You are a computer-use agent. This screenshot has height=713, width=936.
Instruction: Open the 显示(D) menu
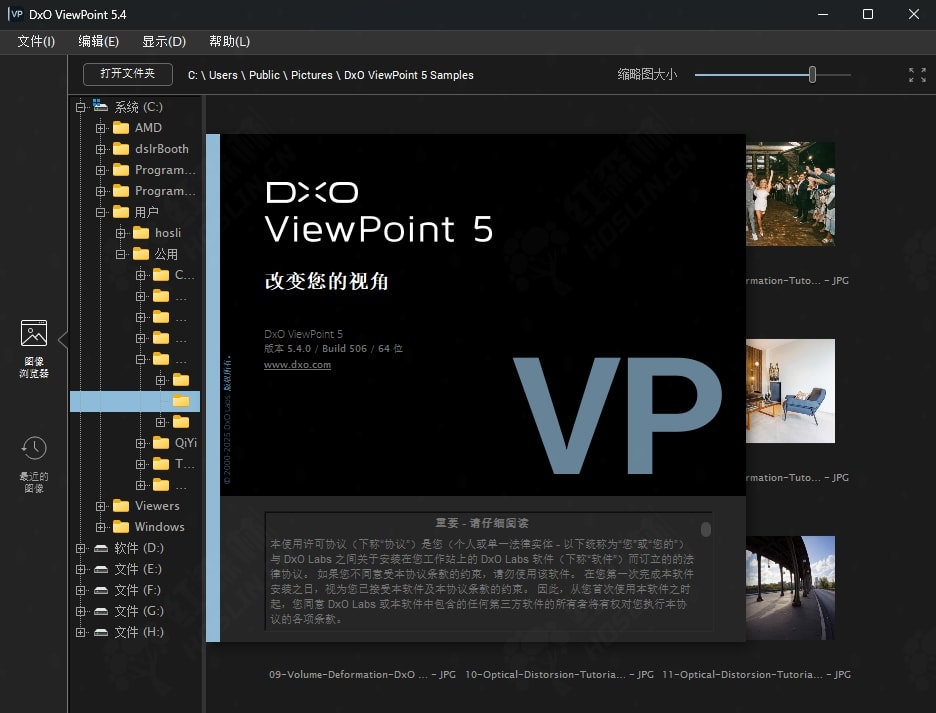164,41
